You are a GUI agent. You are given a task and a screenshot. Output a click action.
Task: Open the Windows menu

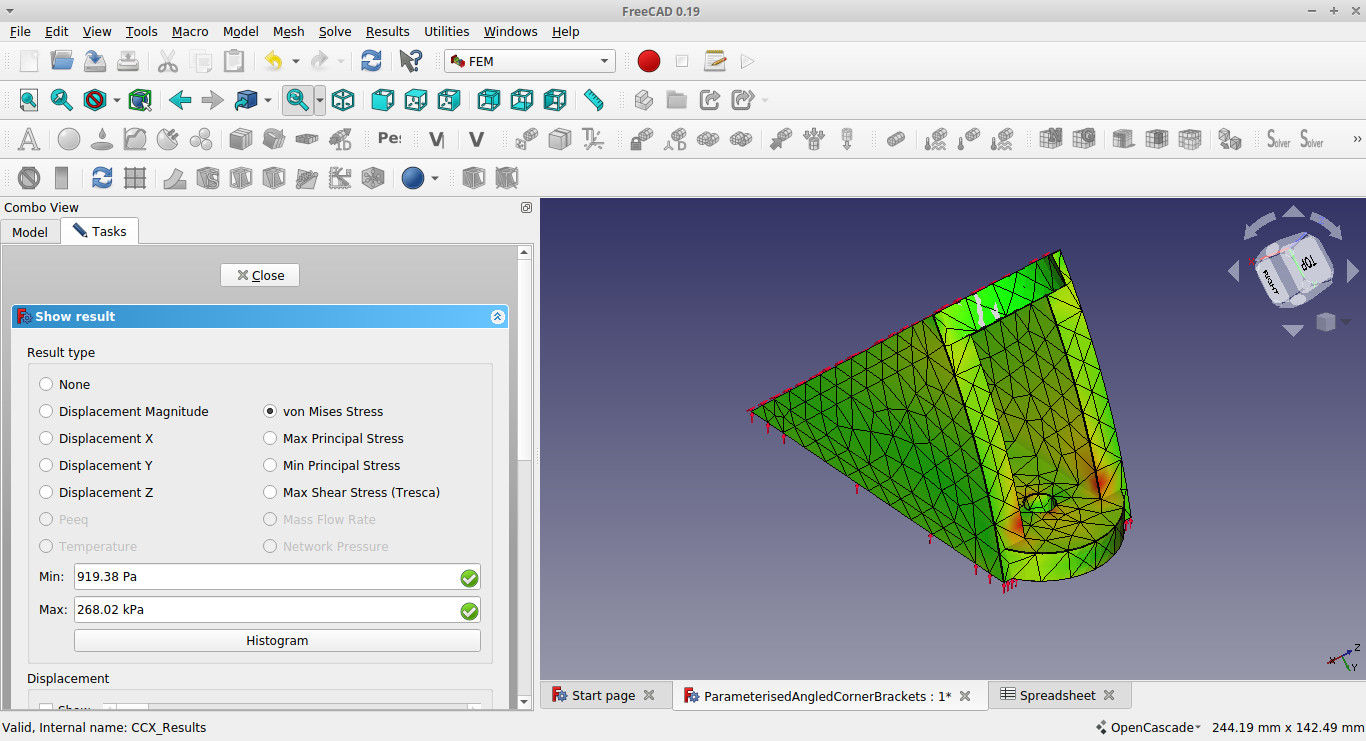(511, 31)
